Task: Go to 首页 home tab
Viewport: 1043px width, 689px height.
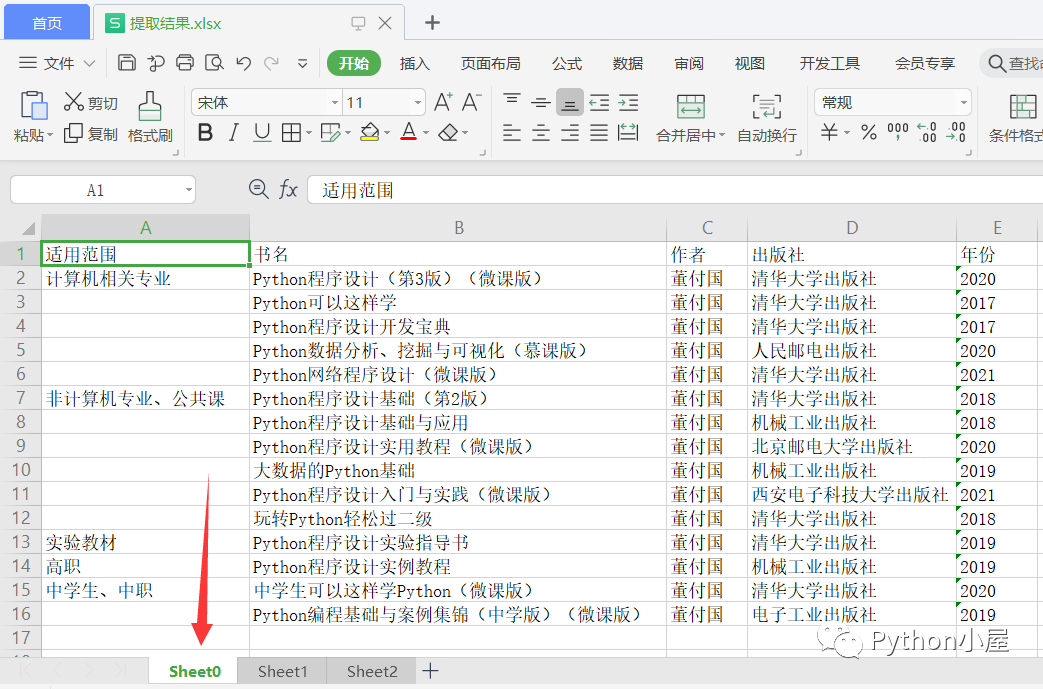Action: 47,23
